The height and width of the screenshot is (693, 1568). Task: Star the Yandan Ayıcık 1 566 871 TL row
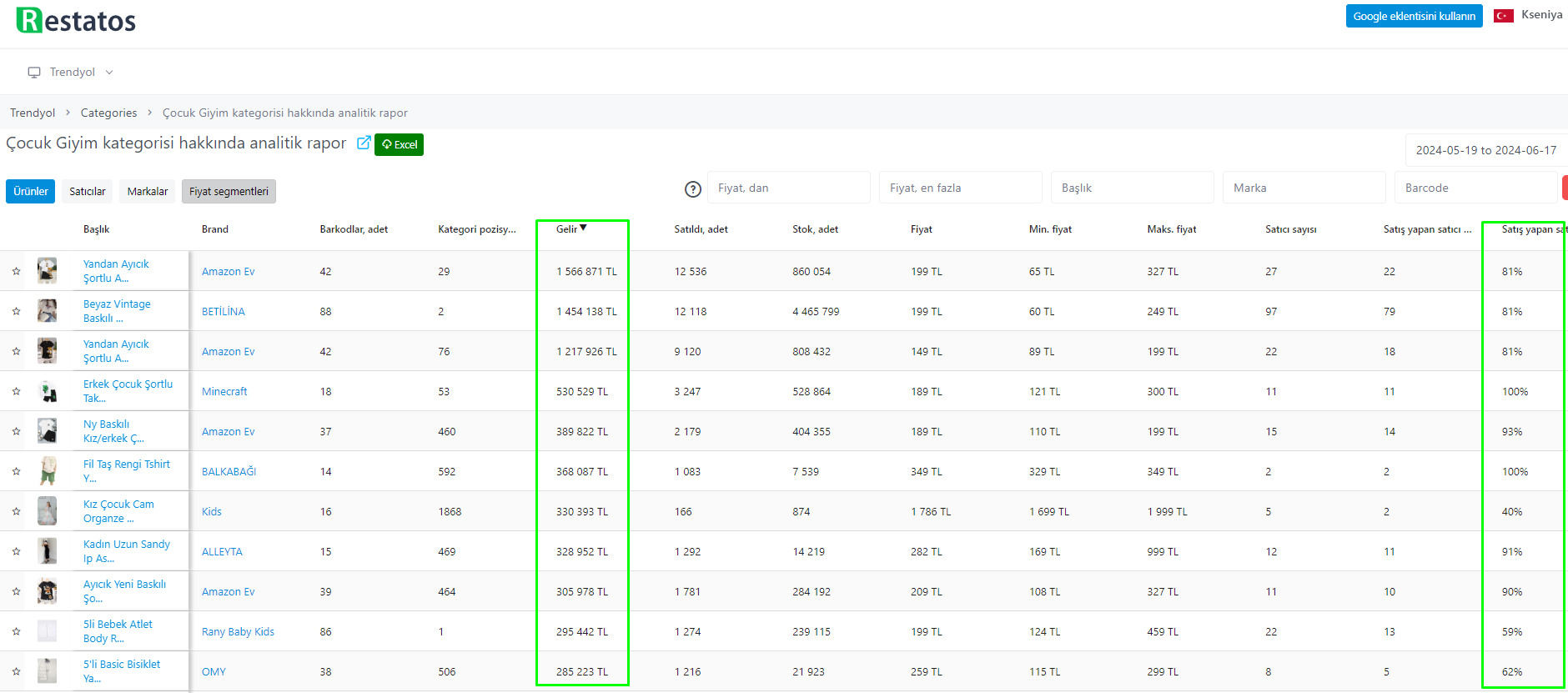tap(16, 271)
